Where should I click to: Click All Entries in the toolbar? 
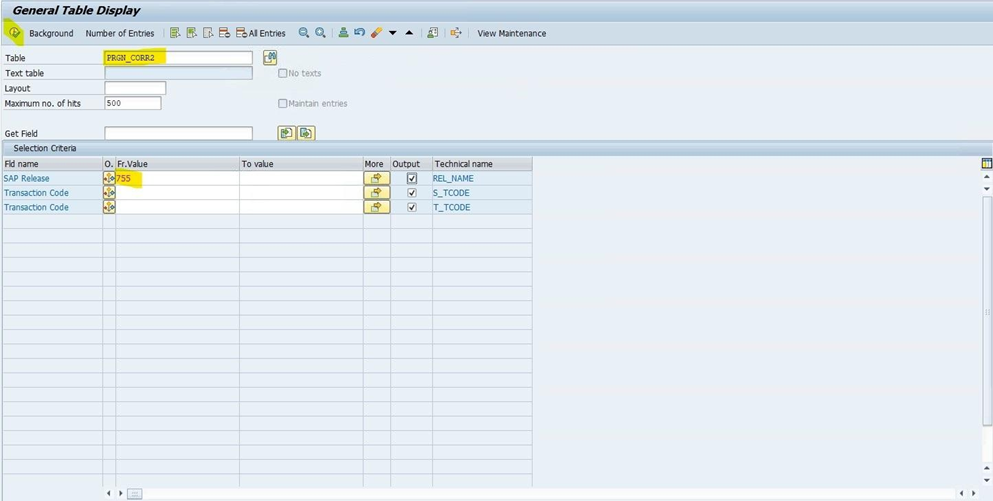pyautogui.click(x=260, y=33)
